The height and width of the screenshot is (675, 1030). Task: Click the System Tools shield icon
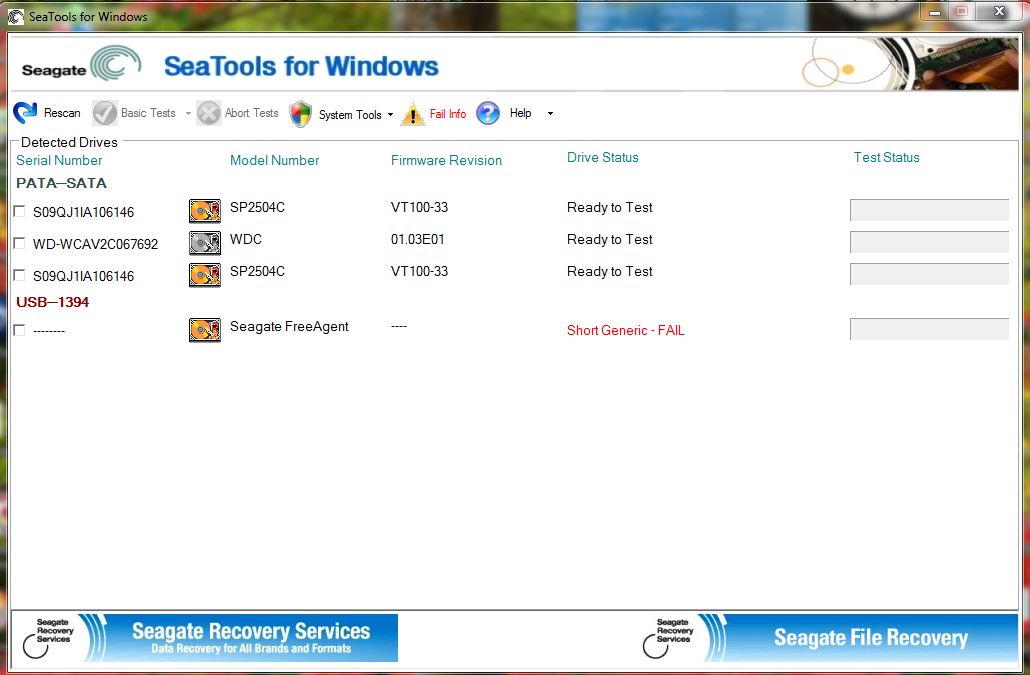[300, 114]
